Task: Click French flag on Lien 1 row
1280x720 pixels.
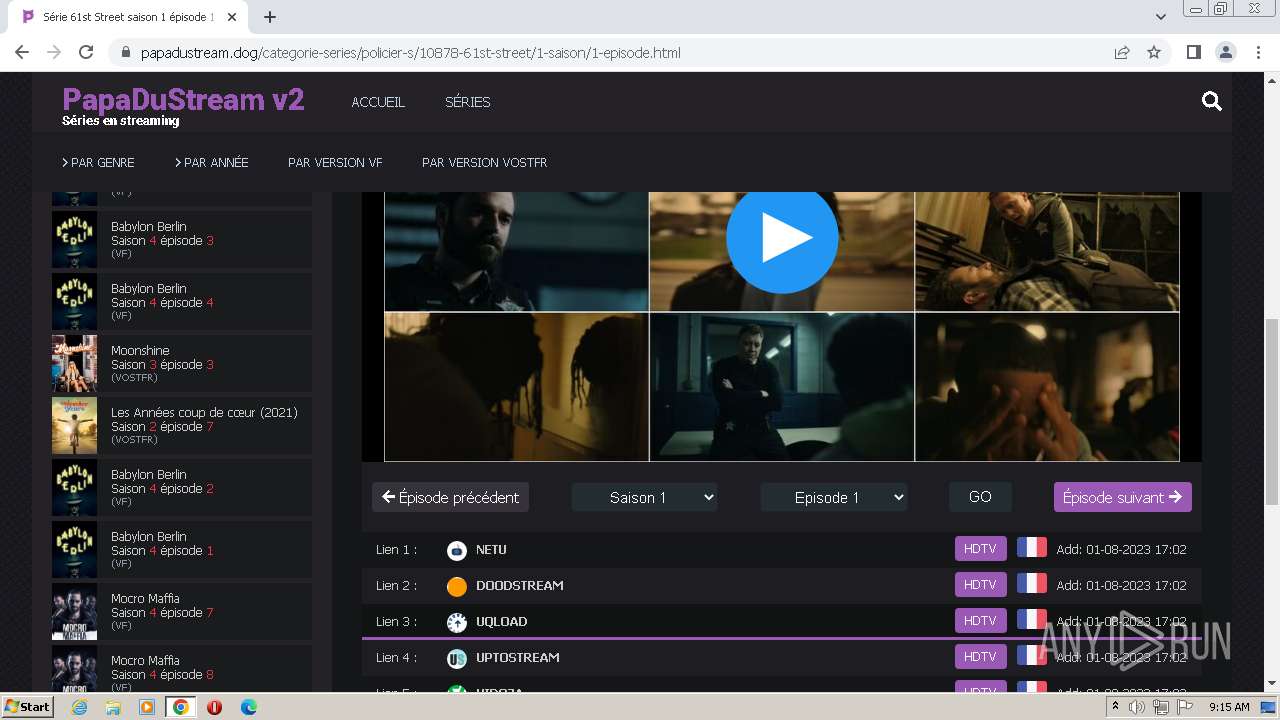Action: [x=1032, y=548]
